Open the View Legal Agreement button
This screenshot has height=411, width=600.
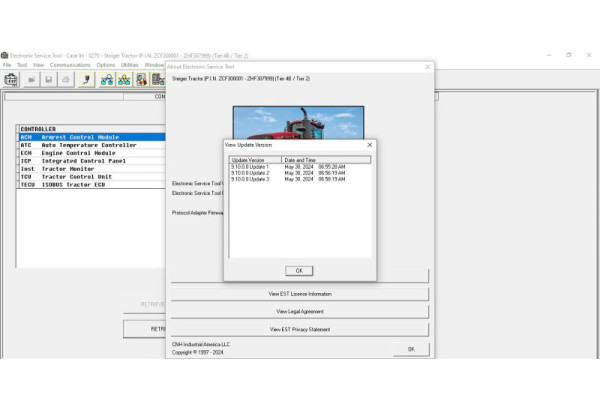(x=300, y=312)
